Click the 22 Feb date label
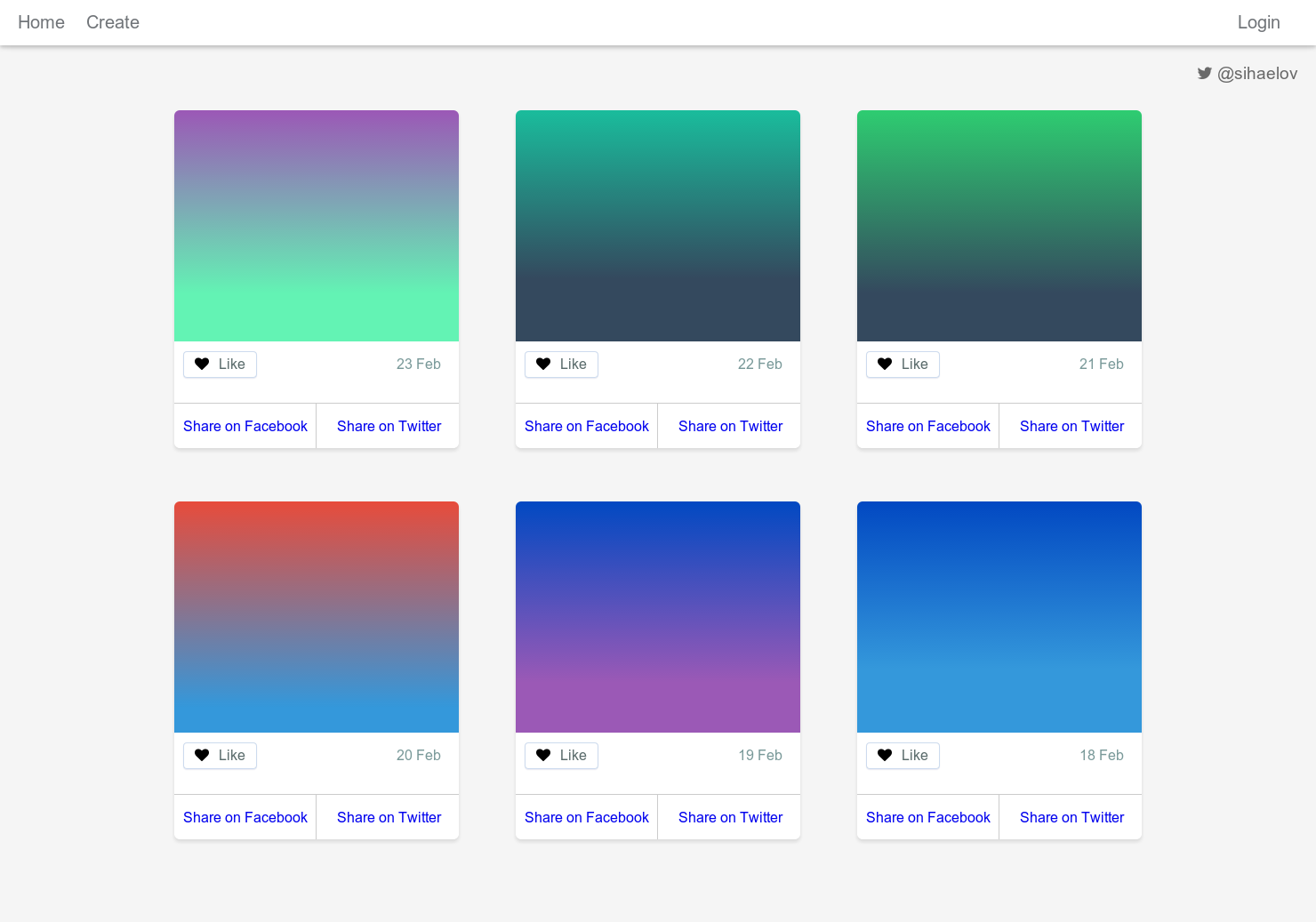The height and width of the screenshot is (922, 1316). (760, 364)
